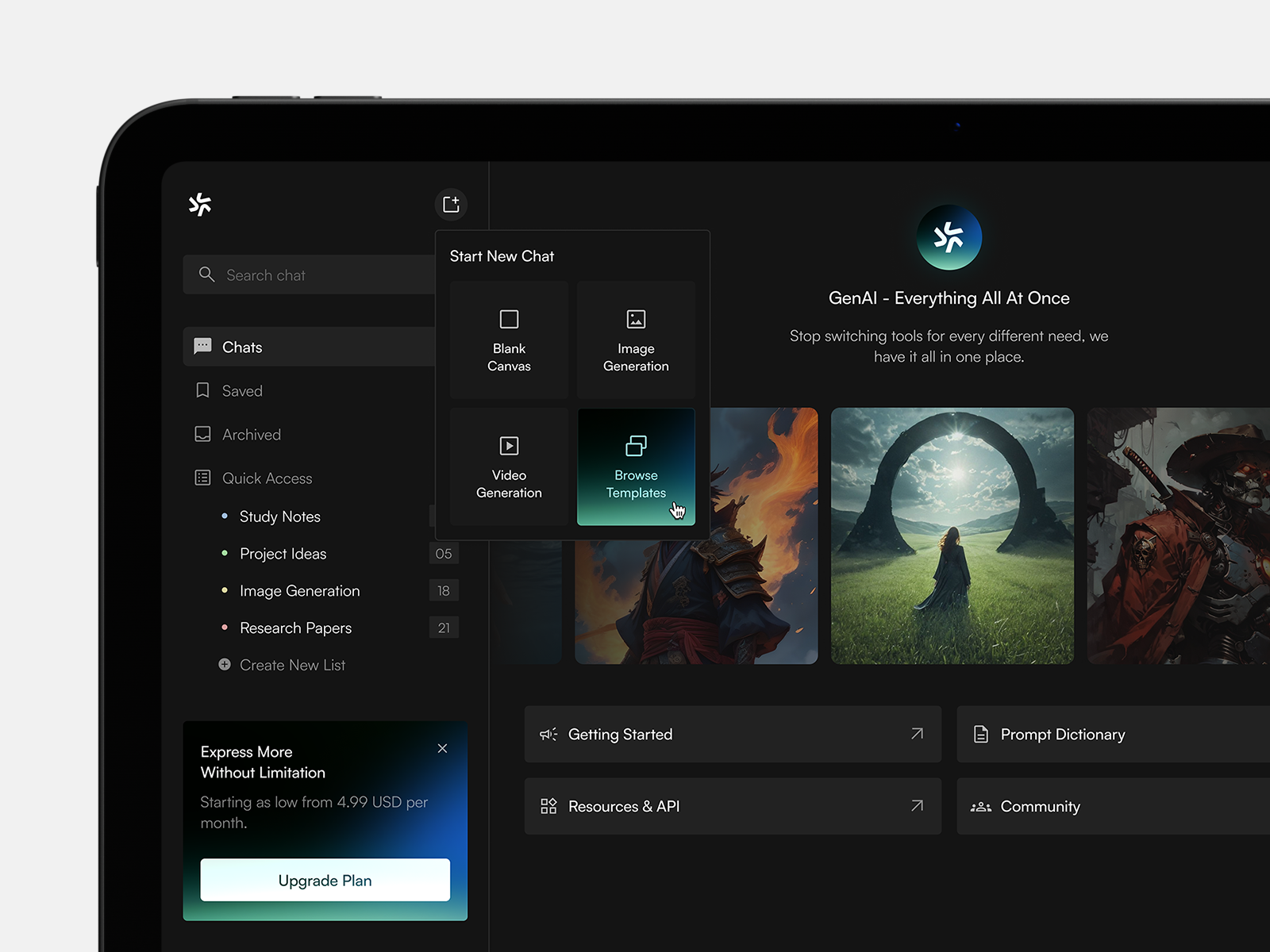Click the new chat compose icon

451,205
